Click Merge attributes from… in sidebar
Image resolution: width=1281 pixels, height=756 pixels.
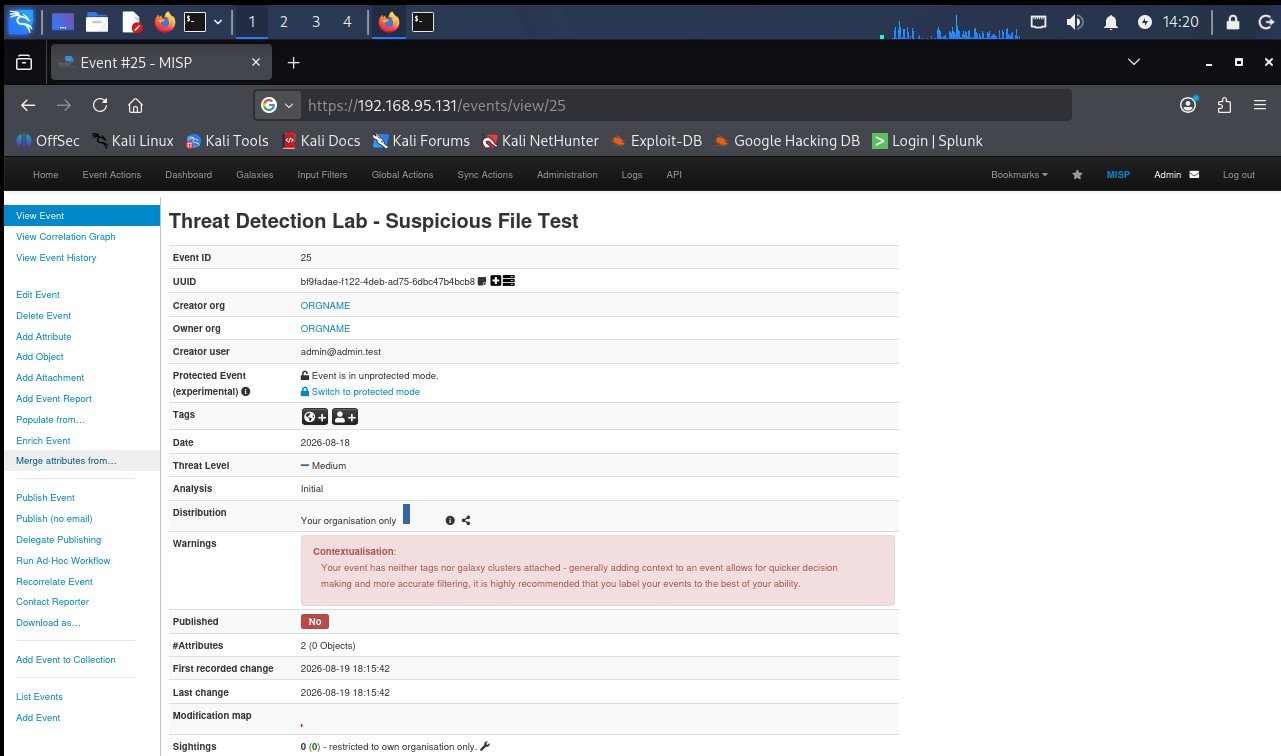pos(67,461)
